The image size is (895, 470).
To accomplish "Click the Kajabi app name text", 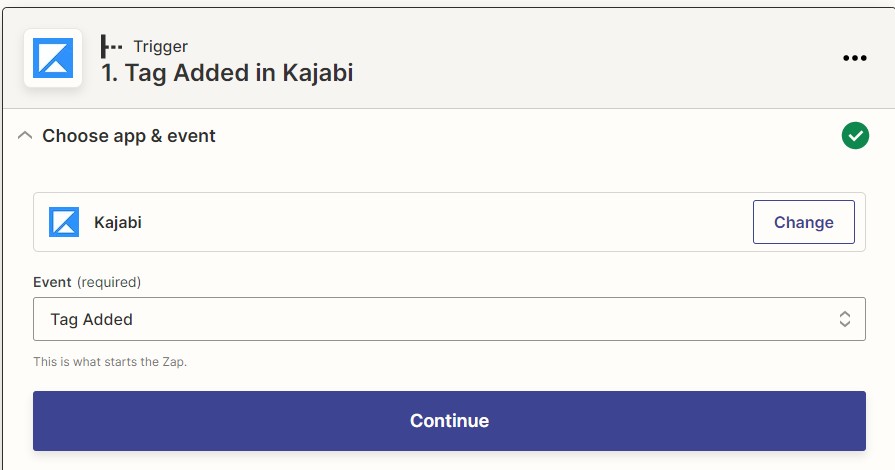I will [118, 222].
